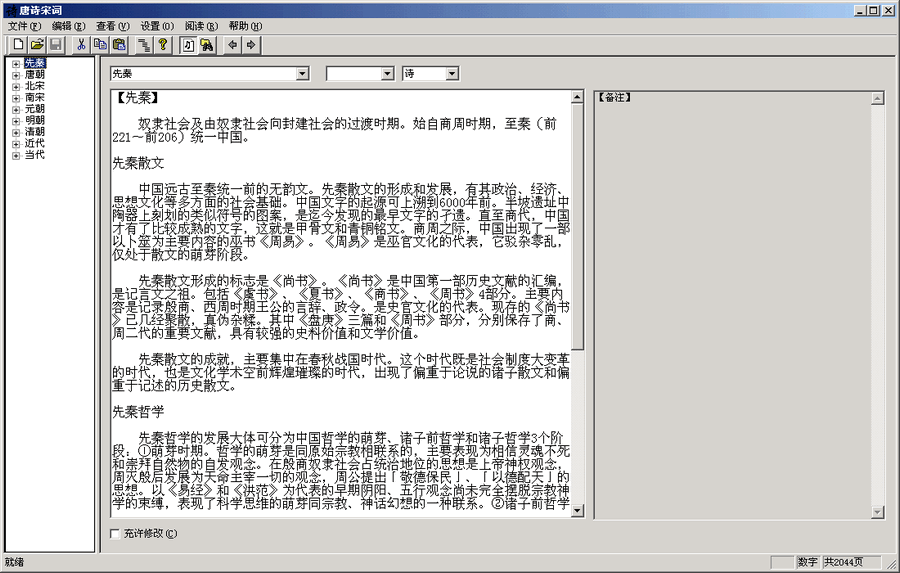Screen dimensions: 900x573
Task: Click the 备注 panel scroll up arrow
Action: tap(877, 98)
